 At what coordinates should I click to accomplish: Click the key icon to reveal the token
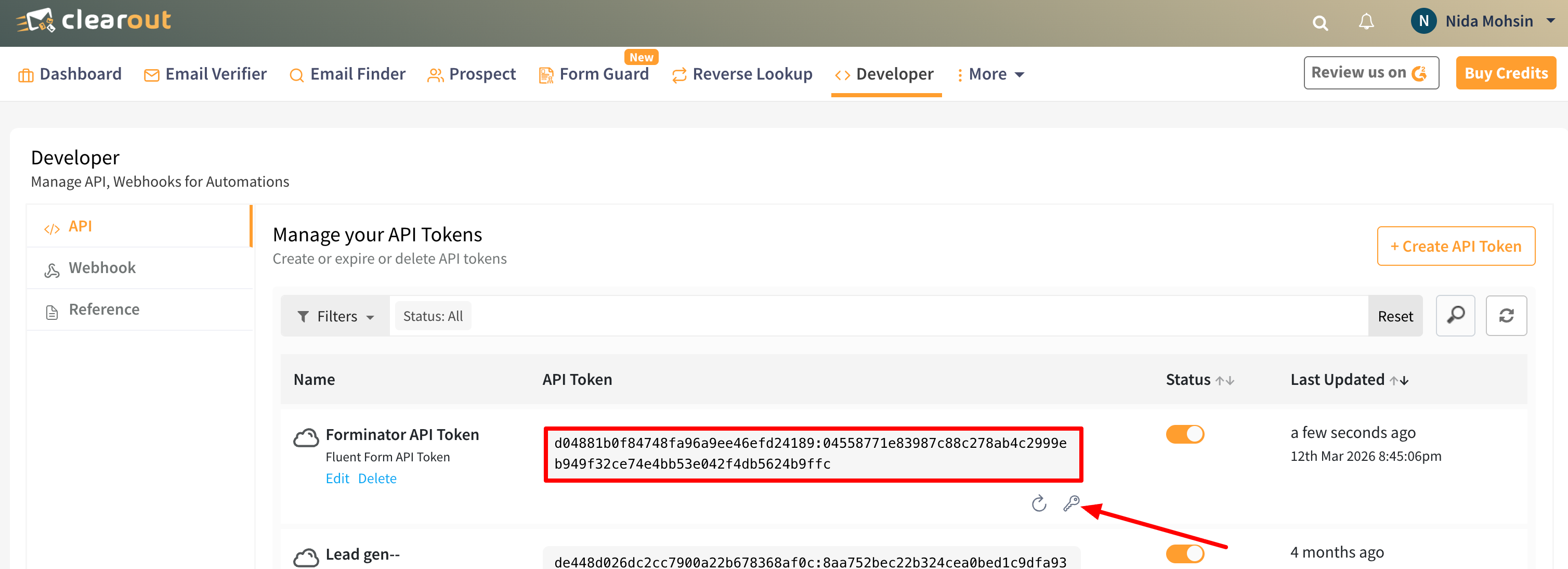tap(1072, 505)
